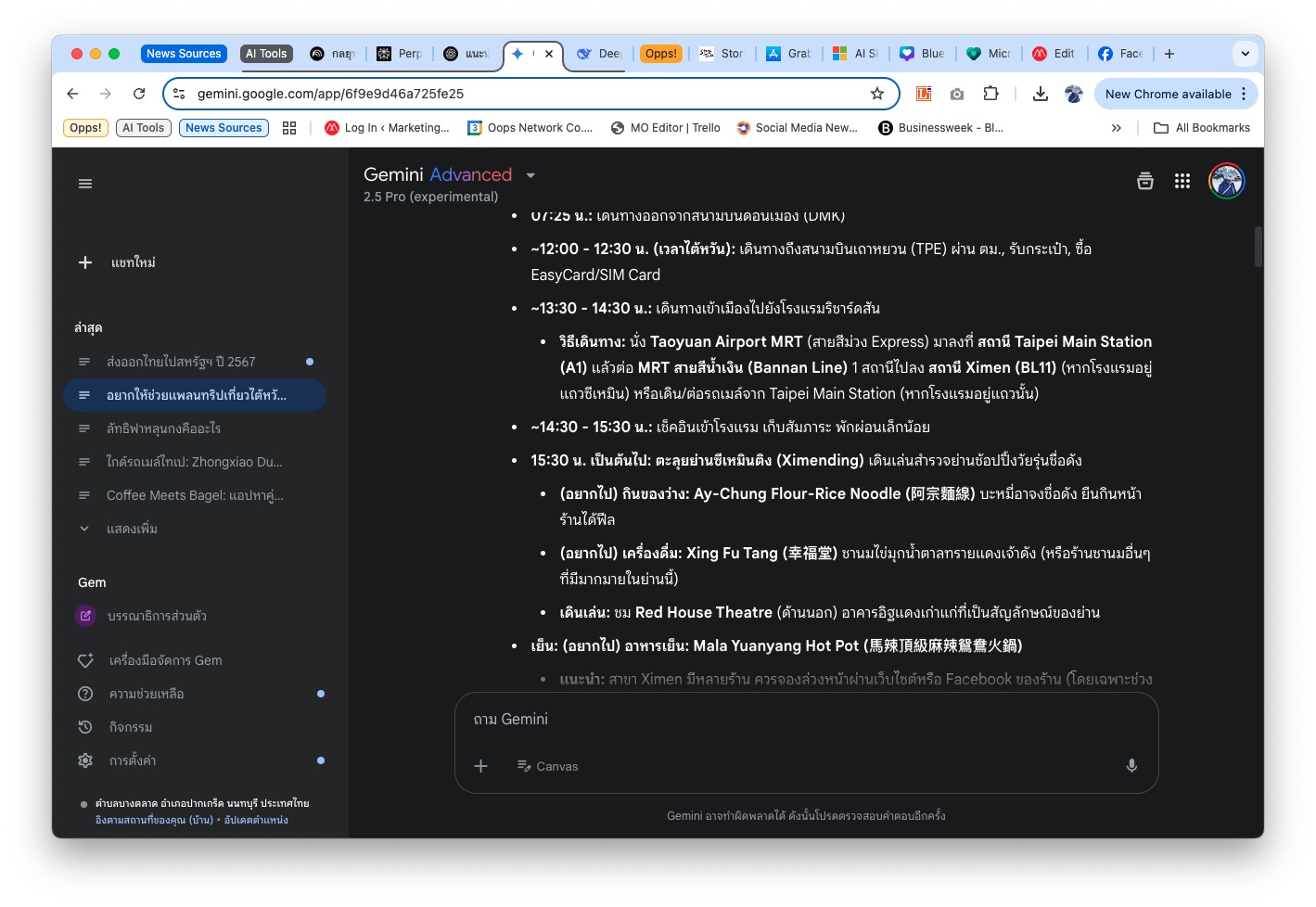Open Gemini temporary chat stack icon
The image size is (1316, 907).
tap(1145, 181)
